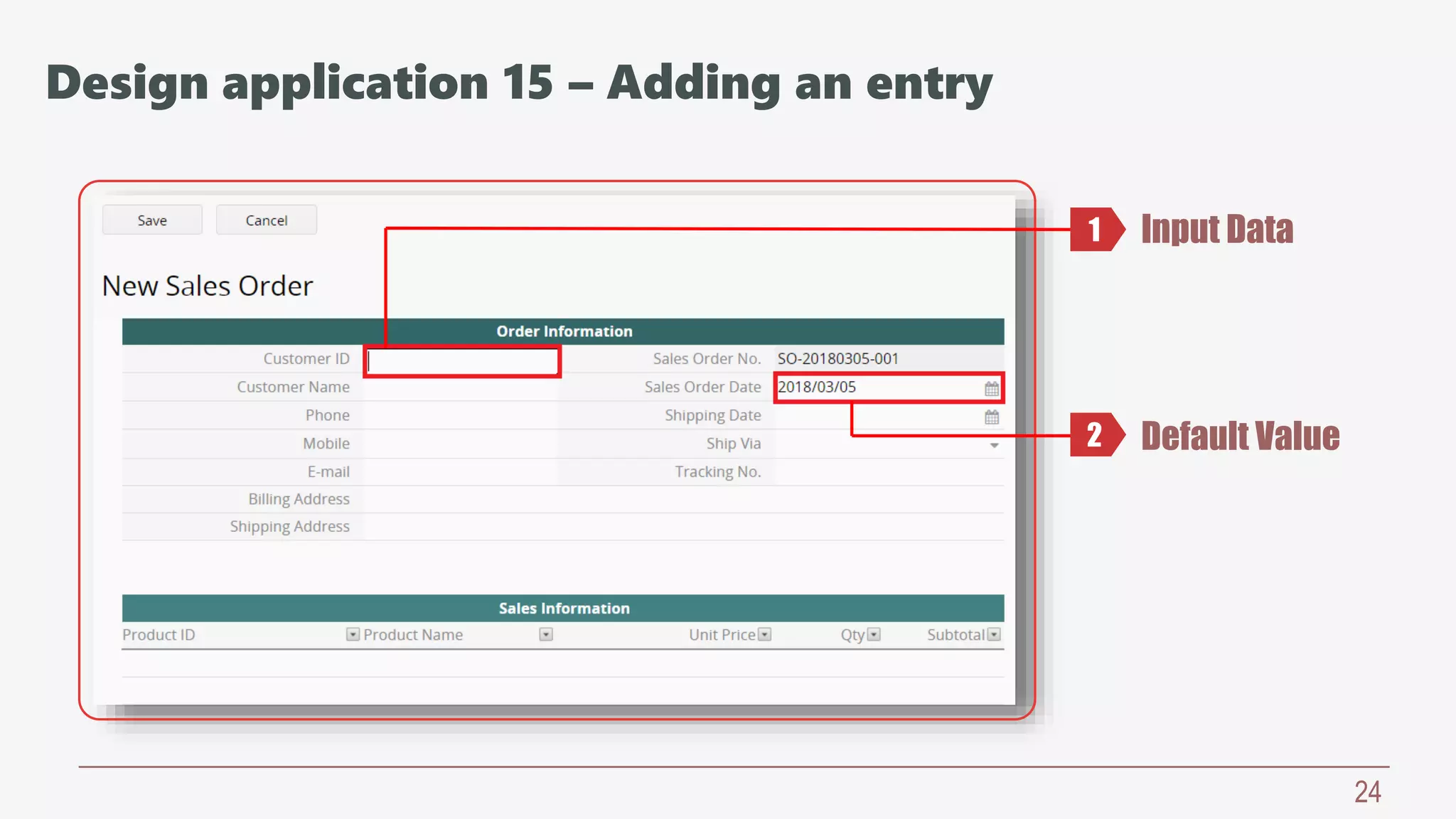Click the Phone field

pos(461,415)
